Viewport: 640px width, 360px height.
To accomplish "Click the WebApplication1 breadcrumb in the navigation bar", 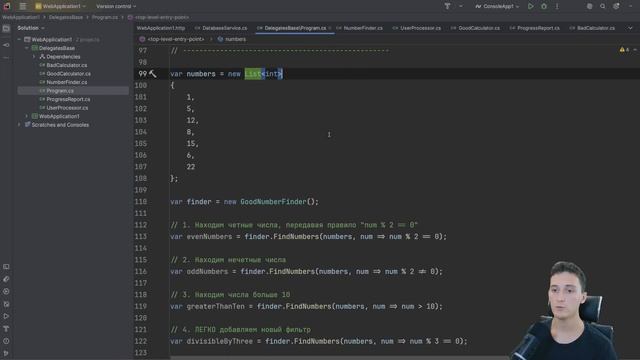I will pyautogui.click(x=21, y=17).
